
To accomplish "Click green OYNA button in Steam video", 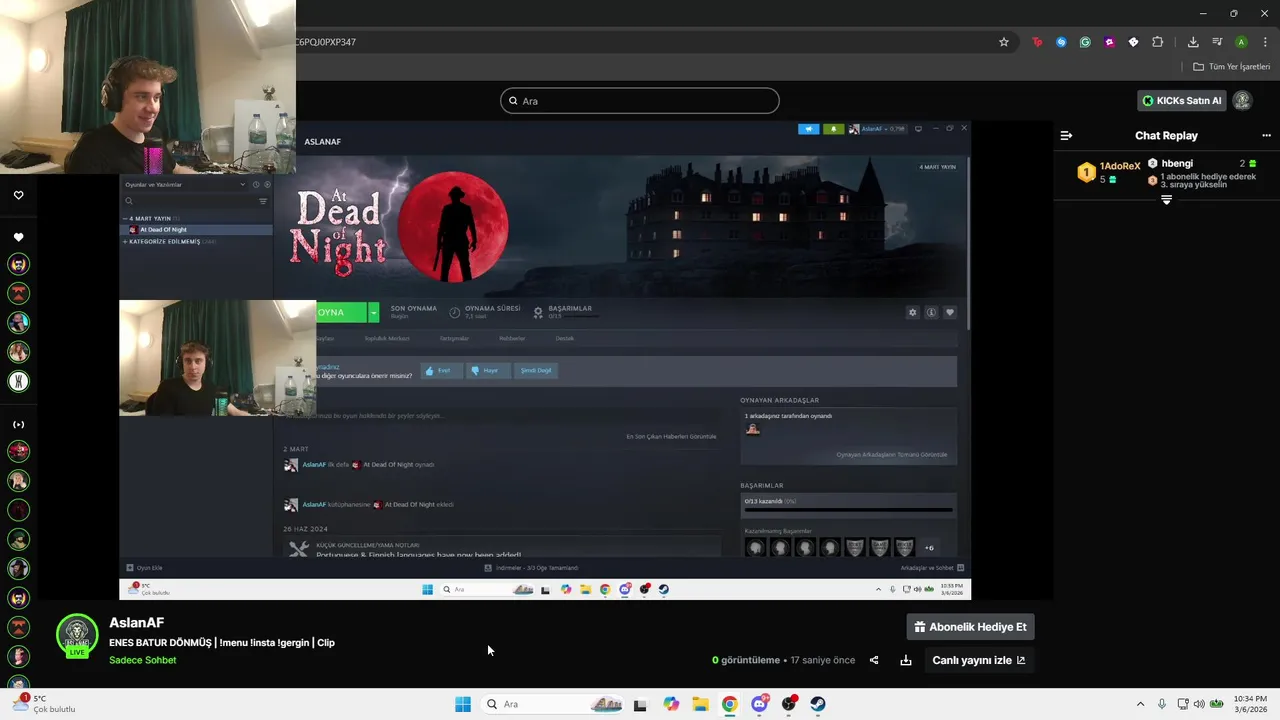I will [x=342, y=312].
